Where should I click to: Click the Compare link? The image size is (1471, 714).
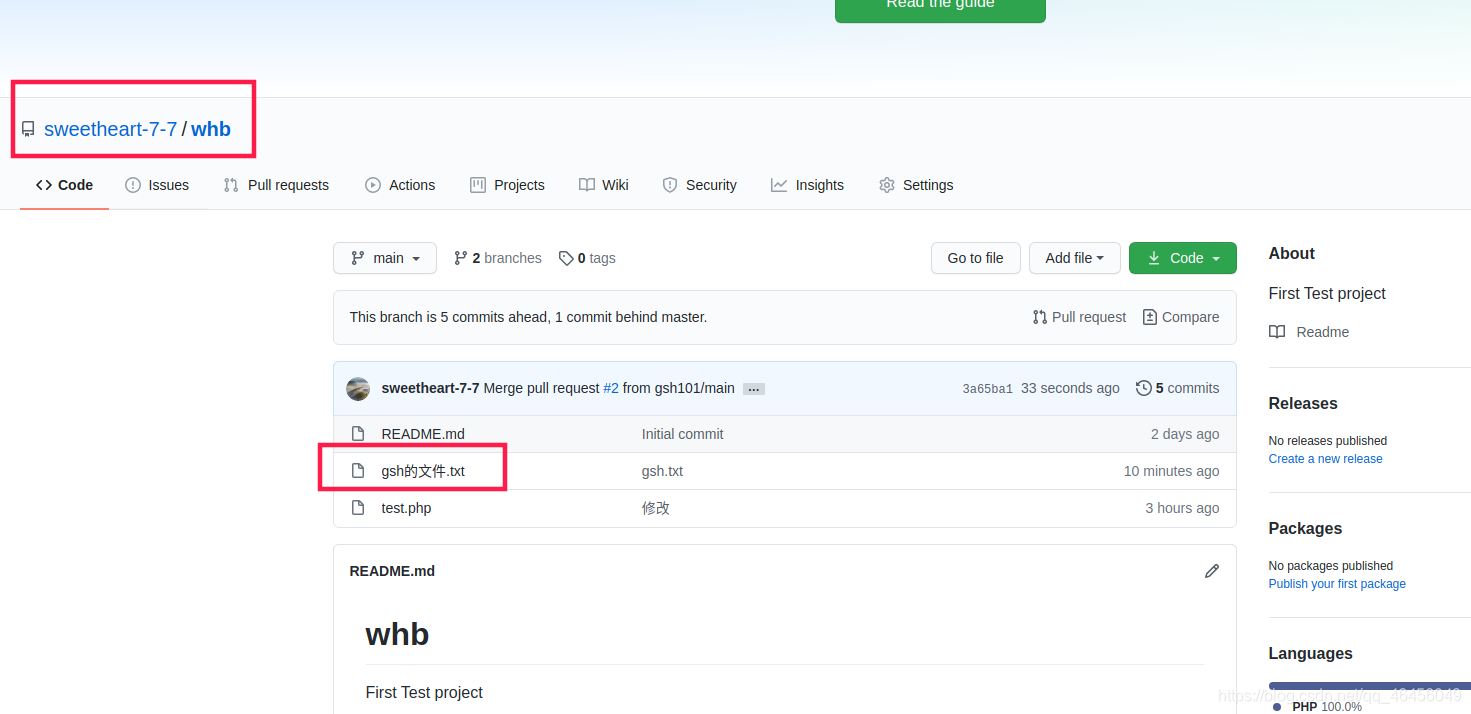[x=1181, y=317]
